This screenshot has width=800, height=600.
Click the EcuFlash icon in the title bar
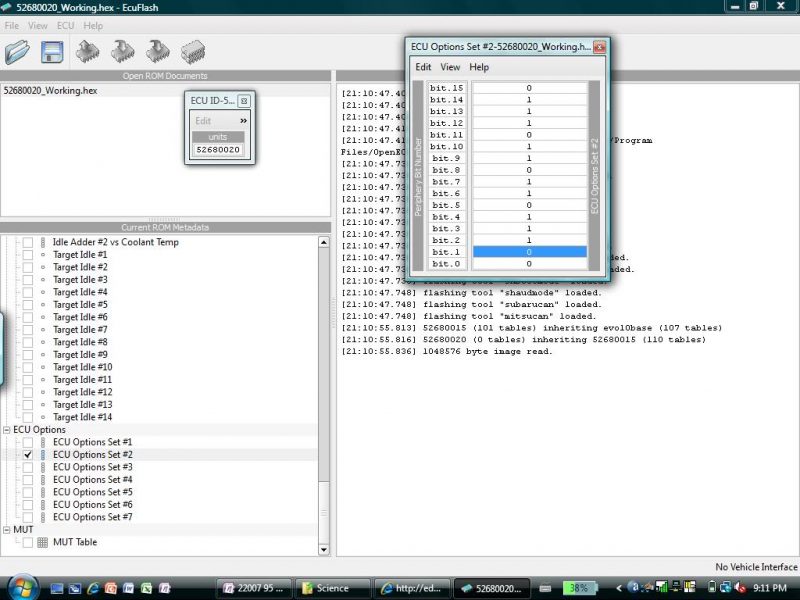[8, 7]
